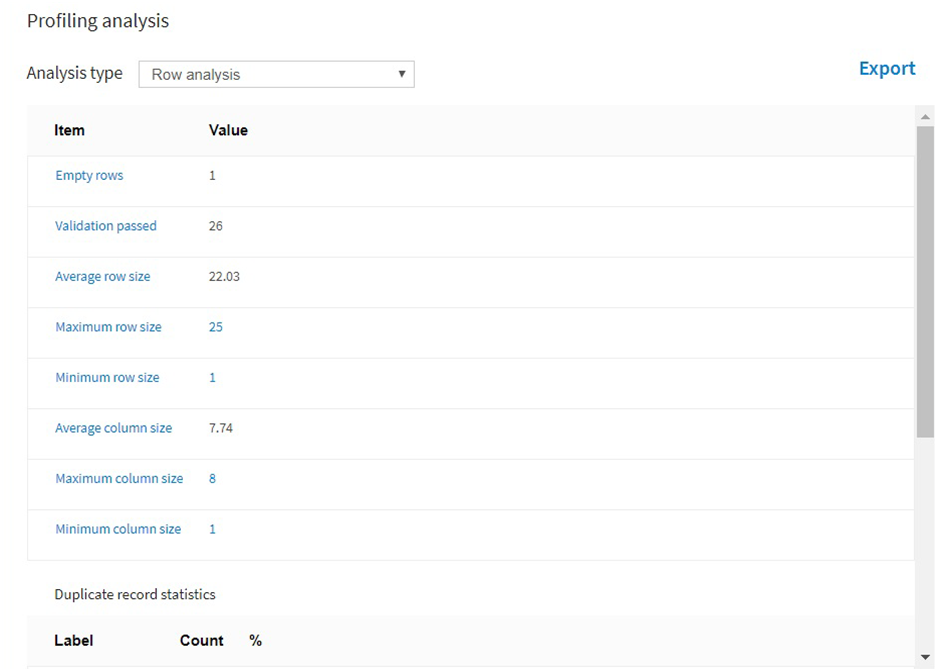Open the Minimum row size item
The height and width of the screenshot is (670, 935).
(107, 377)
